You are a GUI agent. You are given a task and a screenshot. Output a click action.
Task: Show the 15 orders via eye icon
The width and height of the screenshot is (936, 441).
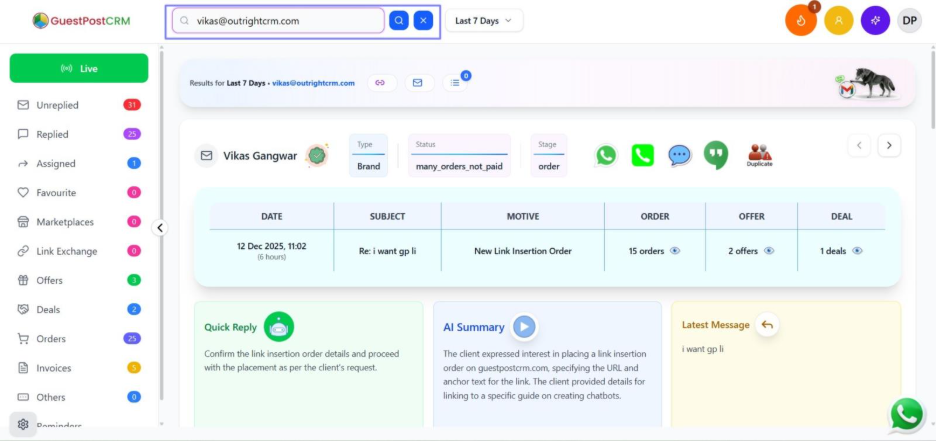[x=675, y=251]
